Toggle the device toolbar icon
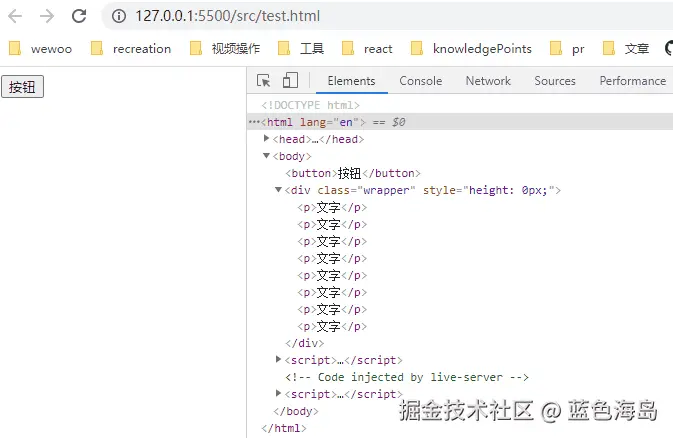Viewport: 673px width, 438px height. point(290,80)
